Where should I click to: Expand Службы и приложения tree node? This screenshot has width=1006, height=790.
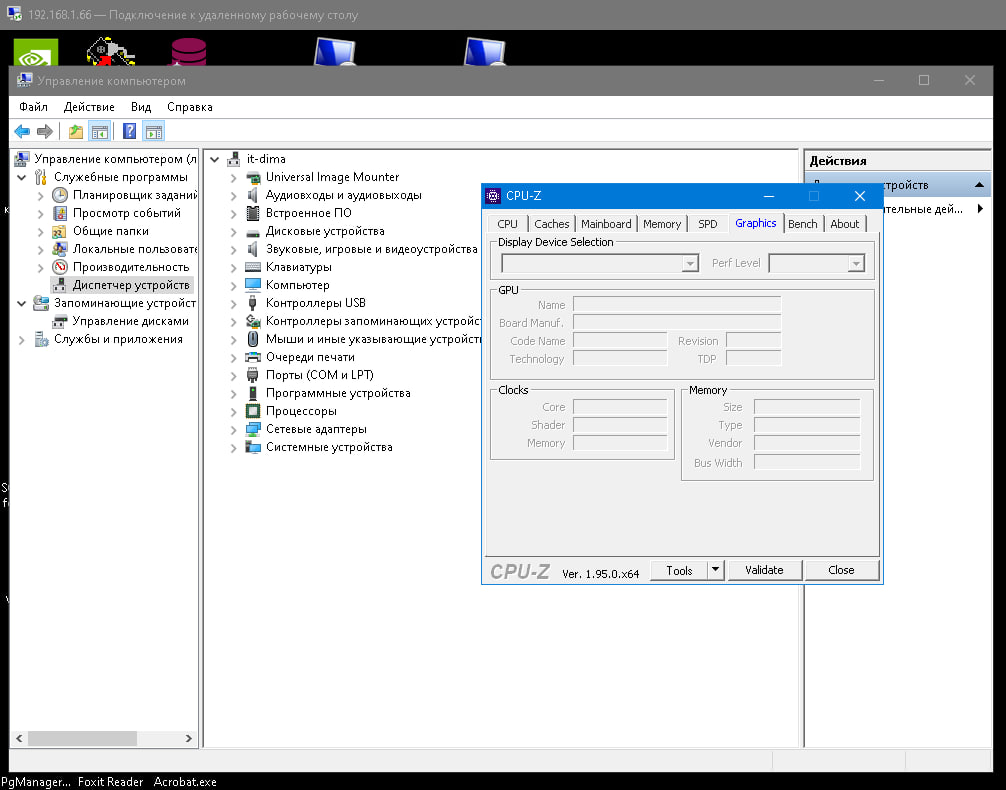(x=22, y=339)
